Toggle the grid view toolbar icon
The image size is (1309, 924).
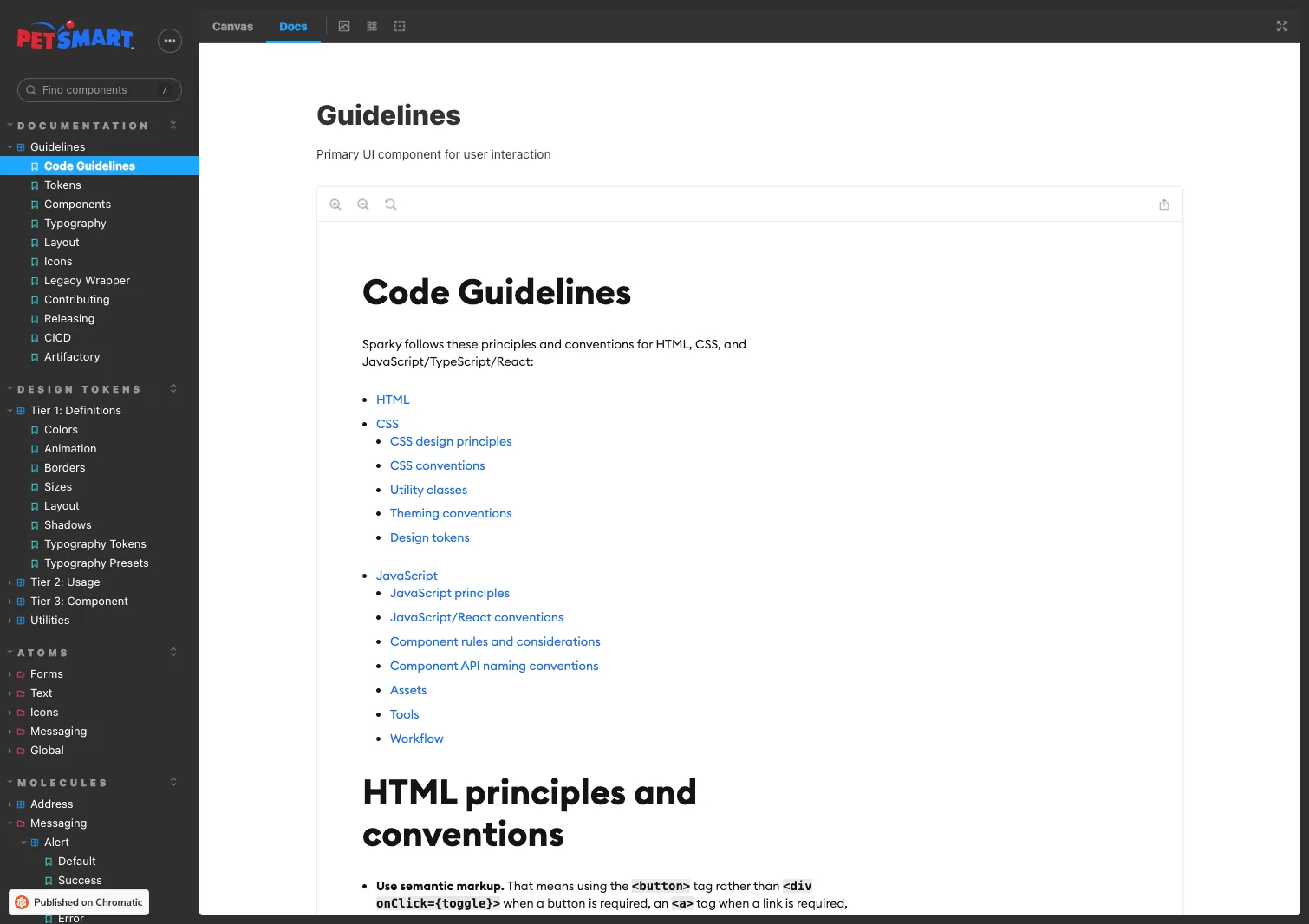[372, 26]
